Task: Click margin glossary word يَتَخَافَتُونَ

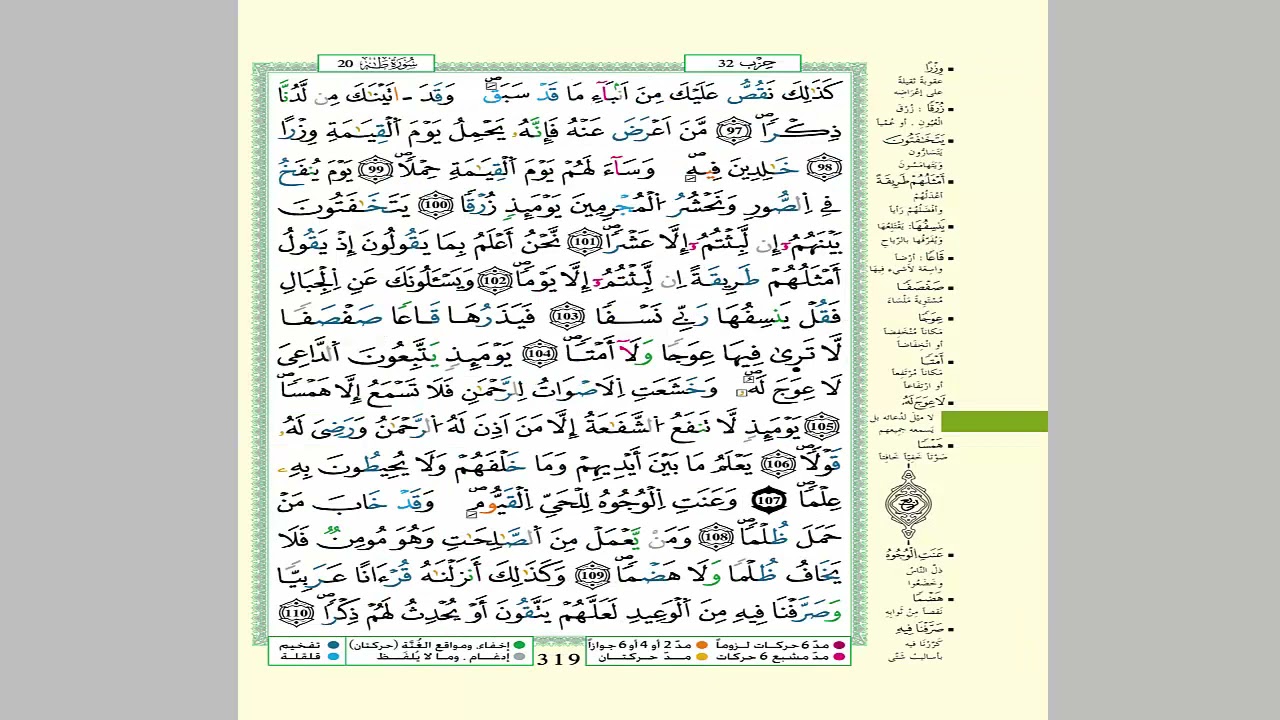Action: pos(916,139)
